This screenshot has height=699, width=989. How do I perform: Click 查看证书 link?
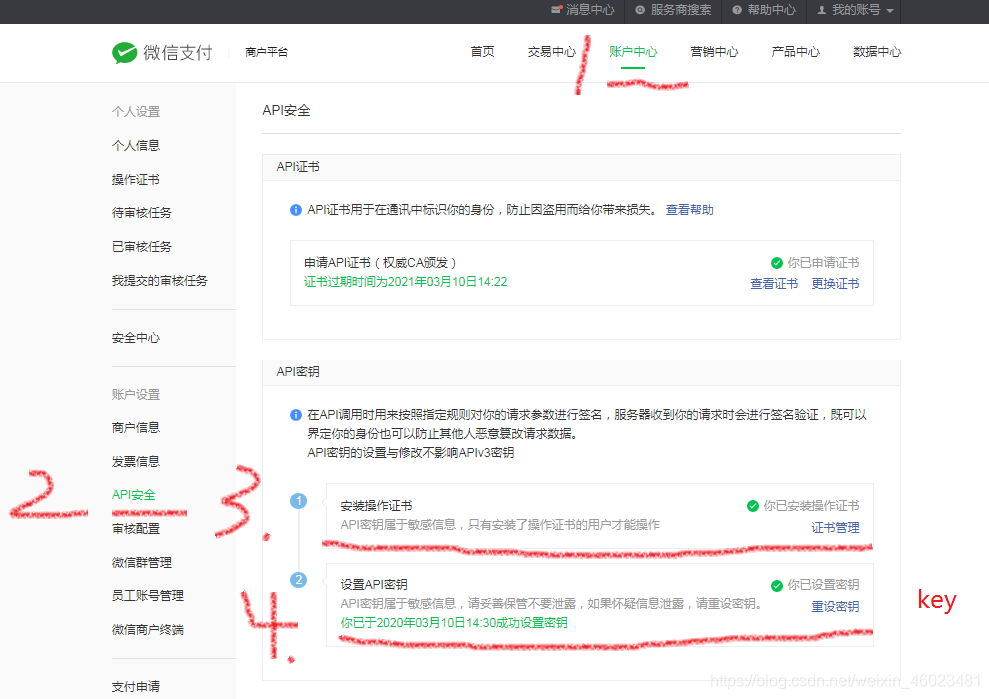tap(774, 284)
